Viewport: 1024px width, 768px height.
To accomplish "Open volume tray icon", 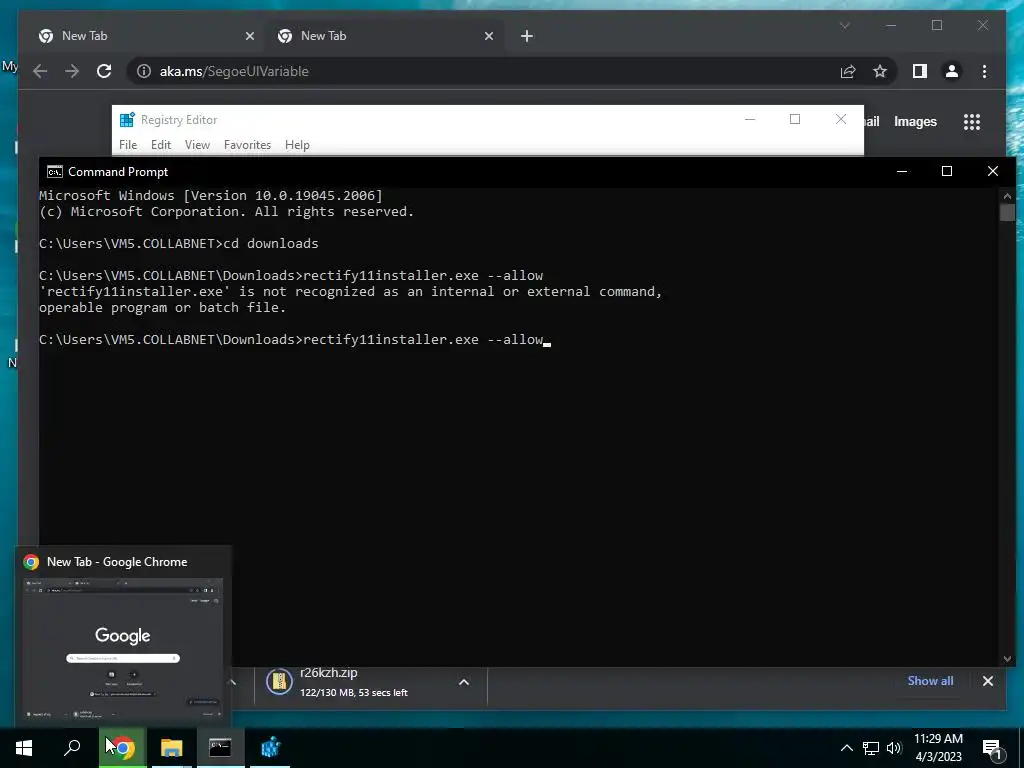I will [x=894, y=748].
